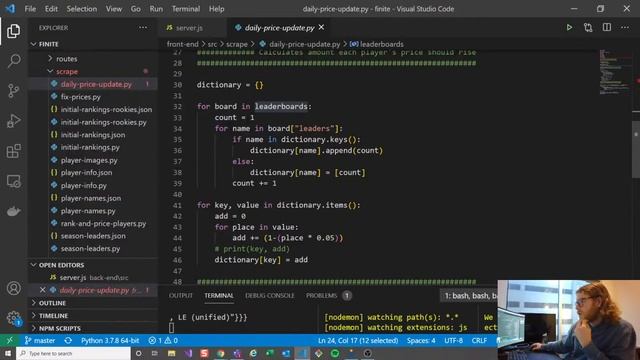This screenshot has width=640, height=360.
Task: Switch to the Problems panel tab
Action: (x=322, y=296)
